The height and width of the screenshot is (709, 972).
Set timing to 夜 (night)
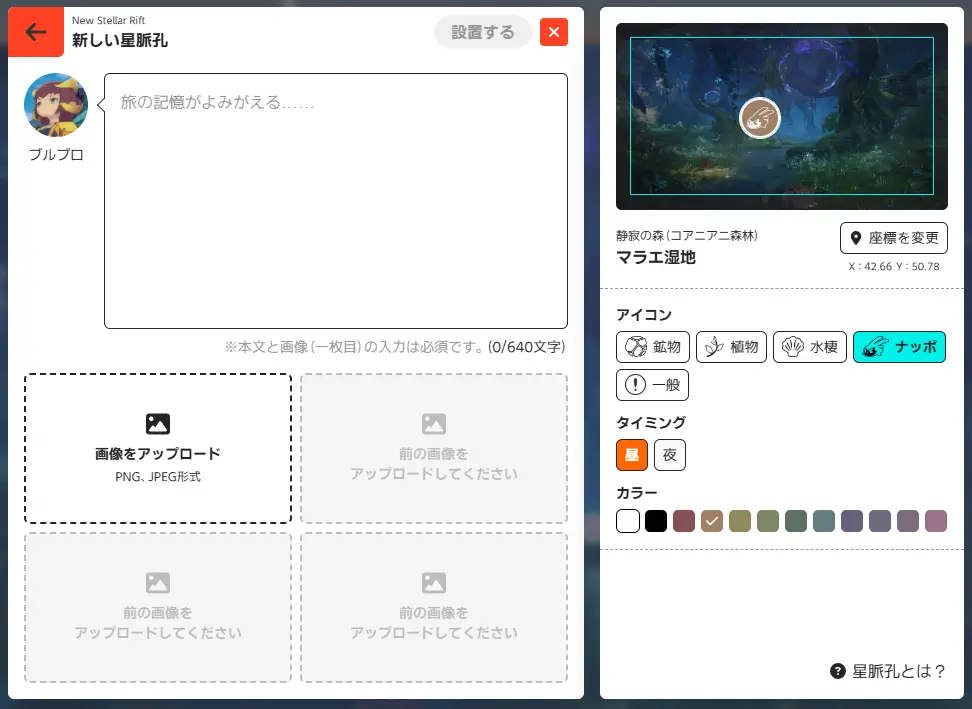pyautogui.click(x=670, y=455)
